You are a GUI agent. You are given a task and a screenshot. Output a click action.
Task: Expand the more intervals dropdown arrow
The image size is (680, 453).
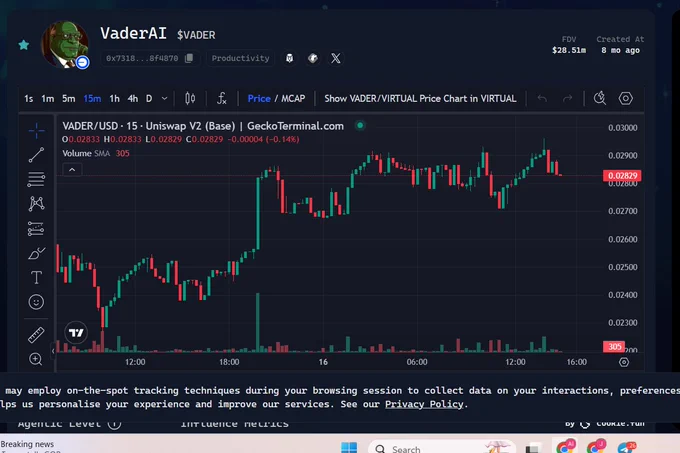click(164, 99)
